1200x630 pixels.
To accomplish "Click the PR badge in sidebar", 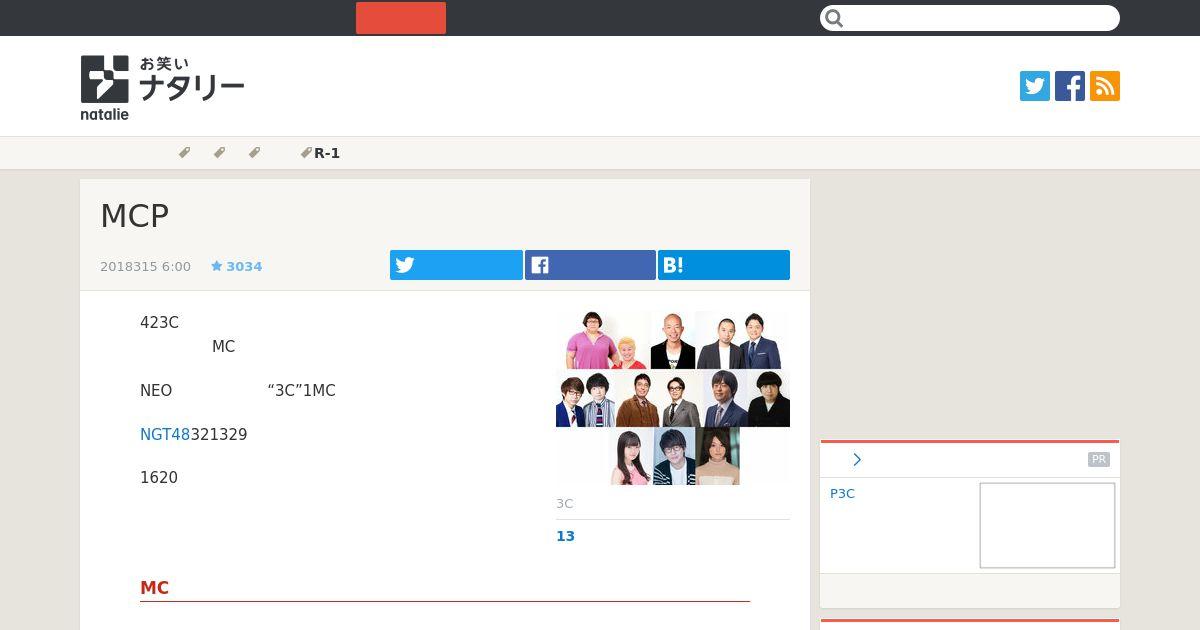I will [x=1099, y=459].
